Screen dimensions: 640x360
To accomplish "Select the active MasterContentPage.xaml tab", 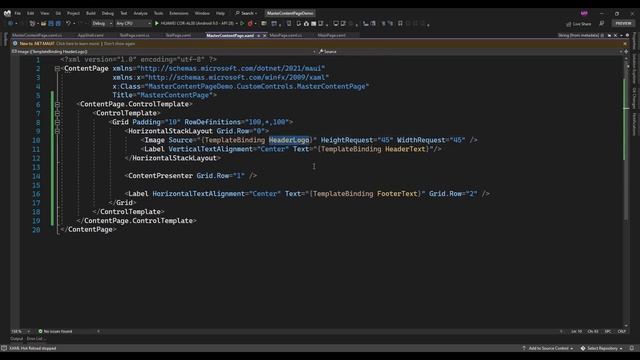I will (x=230, y=36).
